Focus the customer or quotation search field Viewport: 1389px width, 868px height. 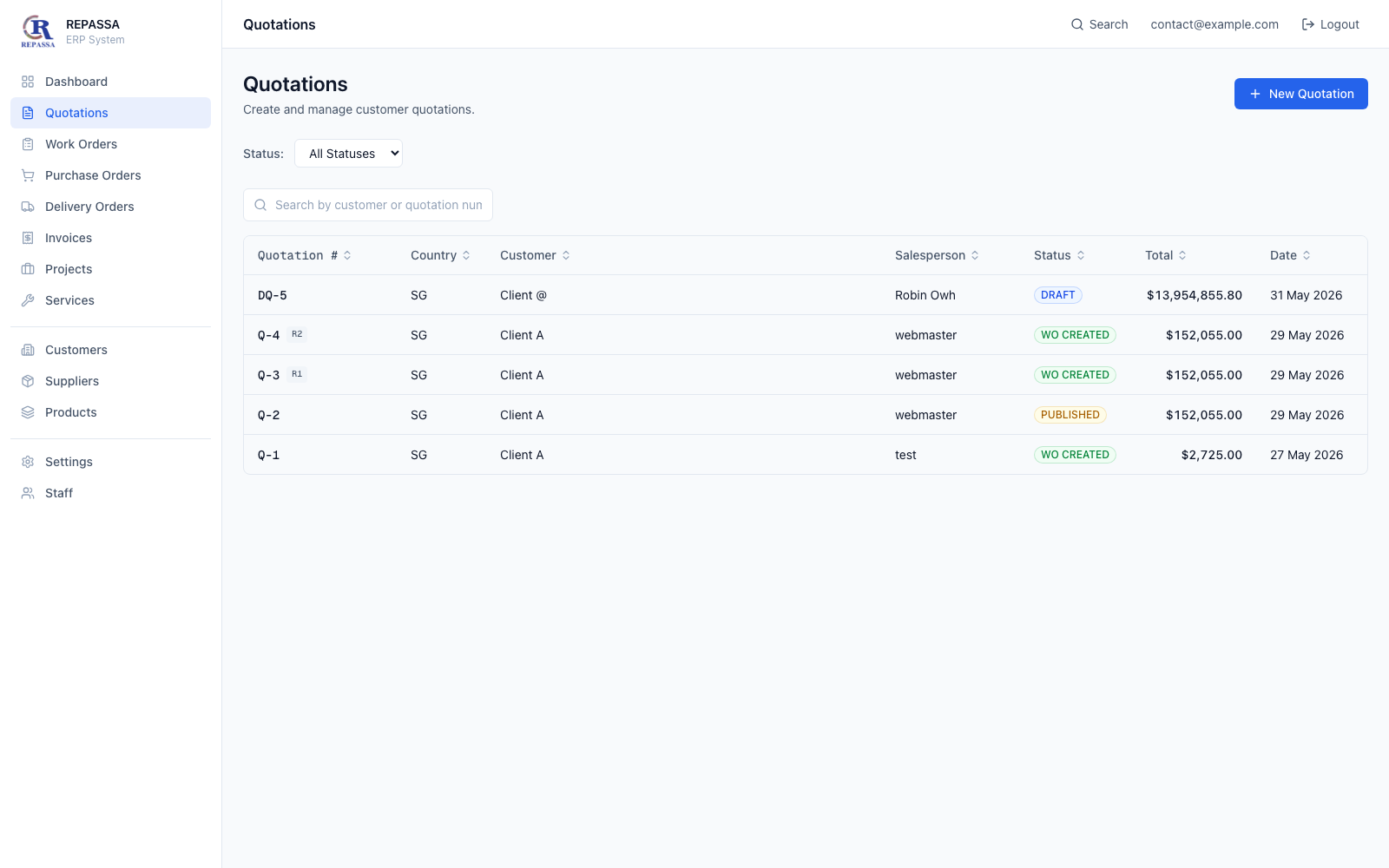point(368,205)
